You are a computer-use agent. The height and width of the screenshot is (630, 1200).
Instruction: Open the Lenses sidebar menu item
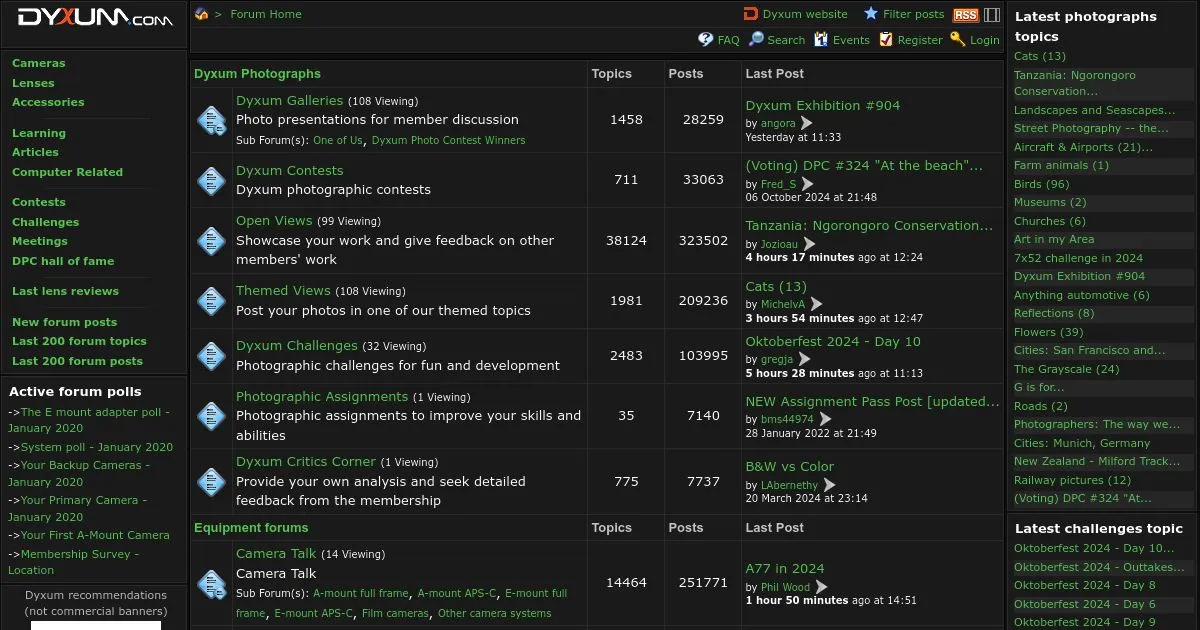[x=33, y=83]
